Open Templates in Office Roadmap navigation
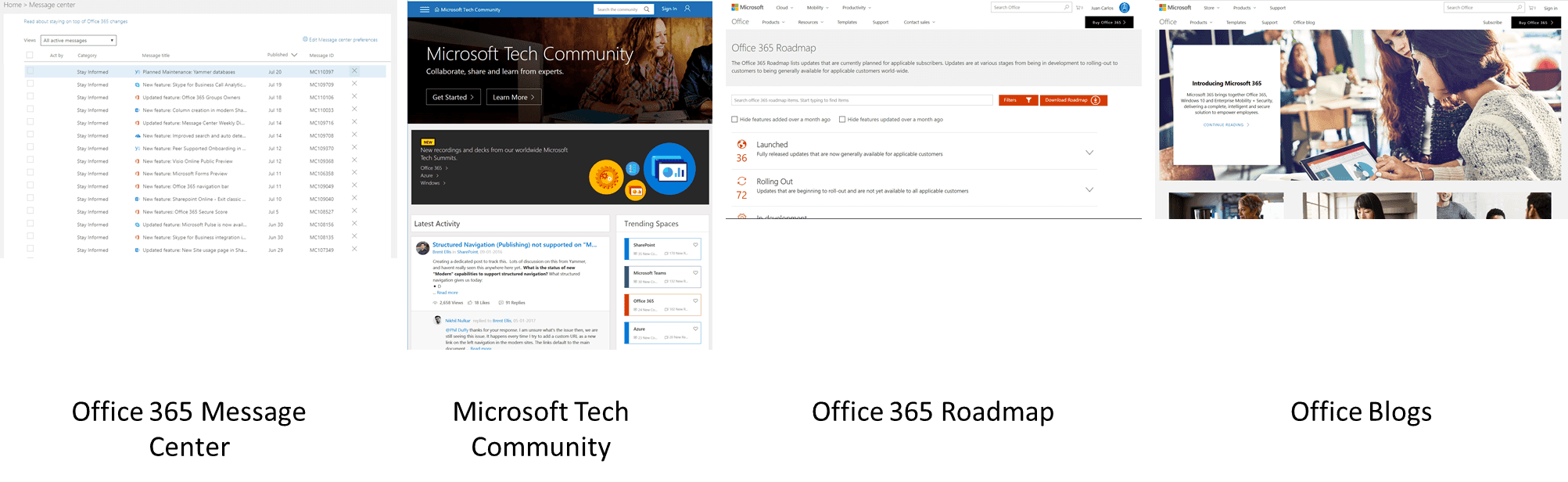Viewport: 1568px width, 482px height. pos(847,22)
